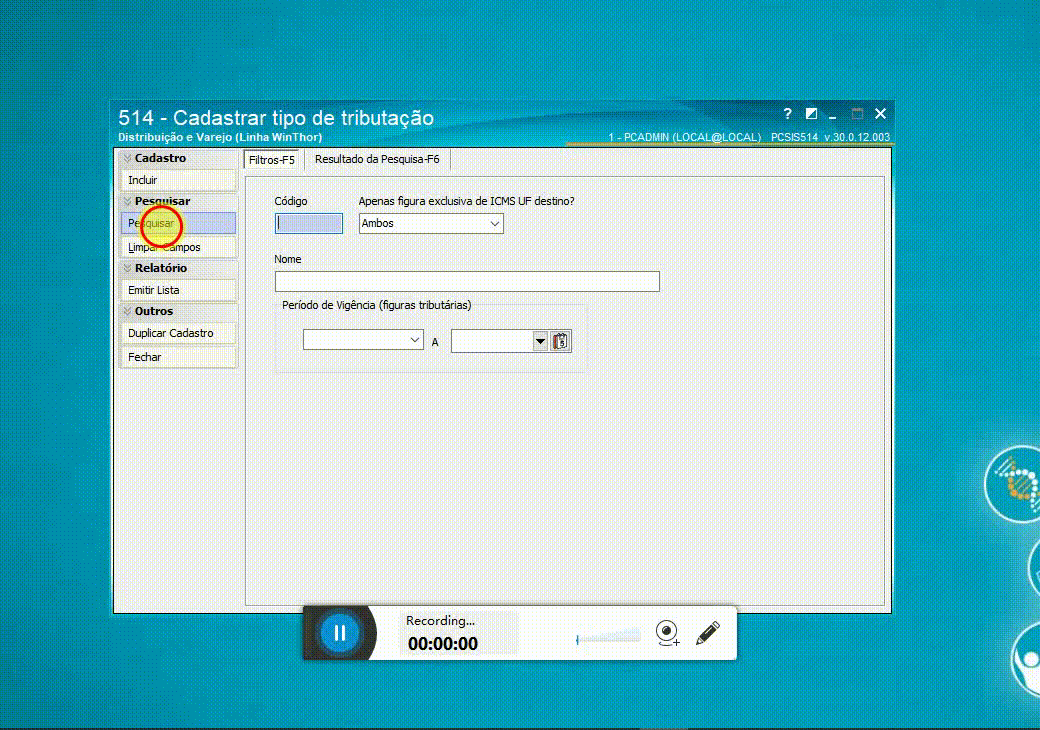Screen dimensions: 1040x730
Task: Collapse the Cadastro section
Action: click(x=127, y=158)
